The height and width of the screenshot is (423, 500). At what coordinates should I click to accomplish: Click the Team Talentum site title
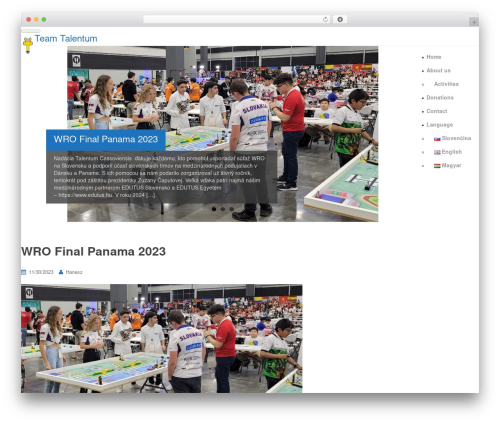point(66,39)
